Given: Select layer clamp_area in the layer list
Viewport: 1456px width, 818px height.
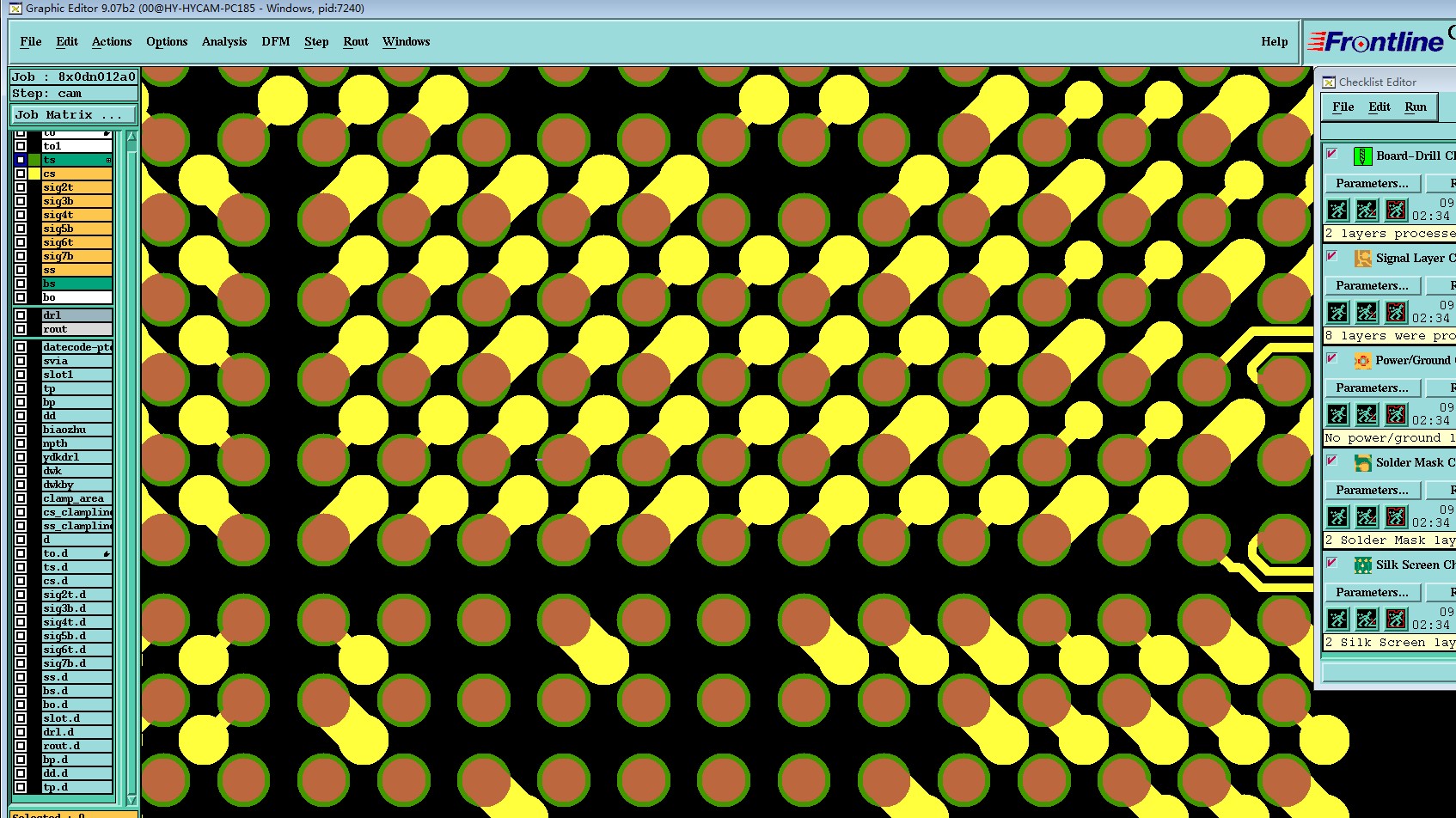Looking at the screenshot, I should tap(77, 498).
